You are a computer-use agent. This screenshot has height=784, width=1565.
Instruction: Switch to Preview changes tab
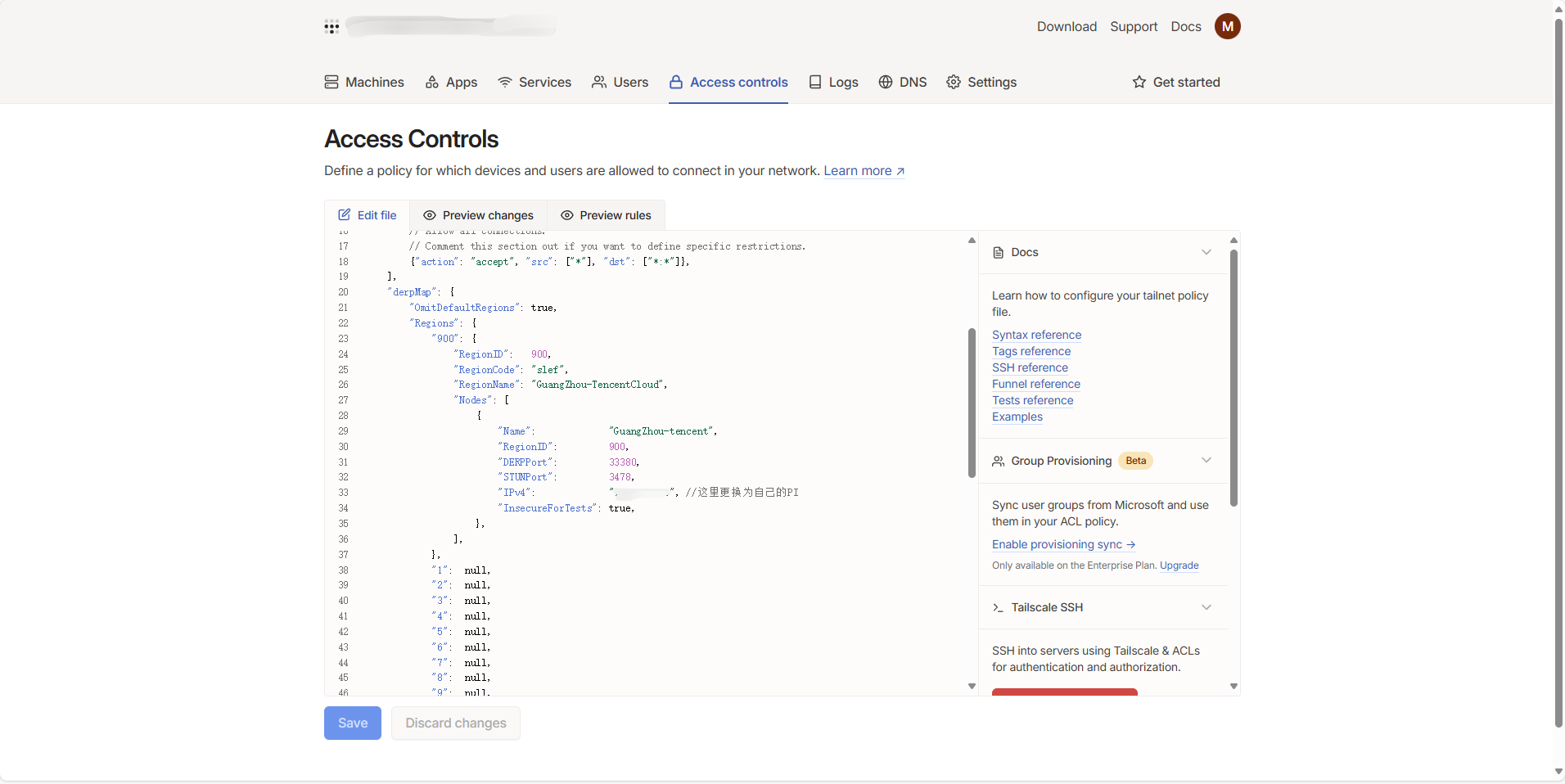pyautogui.click(x=478, y=215)
